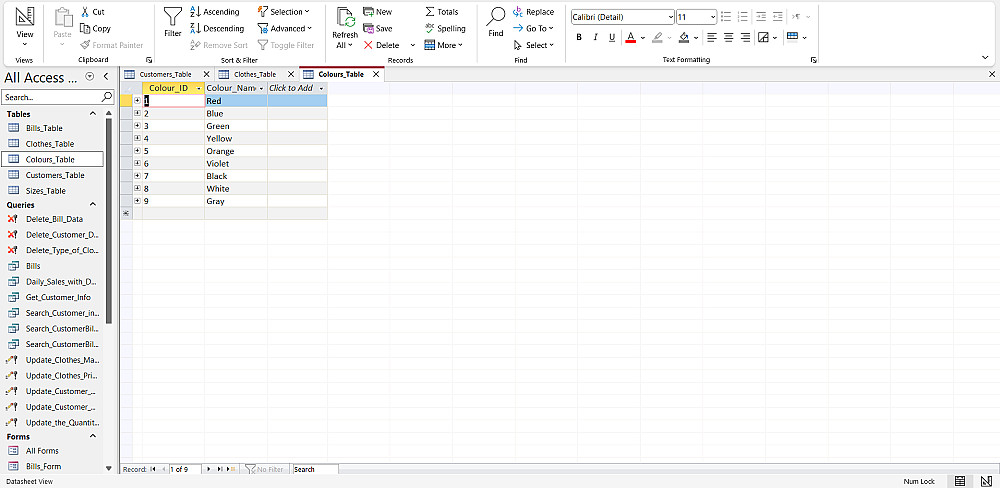
Task: Open the font name combo box
Action: point(622,17)
